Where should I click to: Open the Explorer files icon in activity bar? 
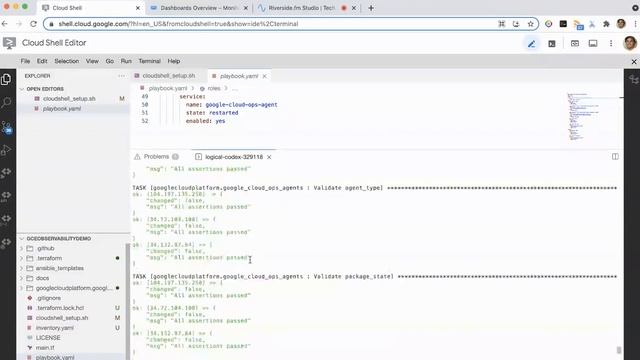(x=6, y=79)
